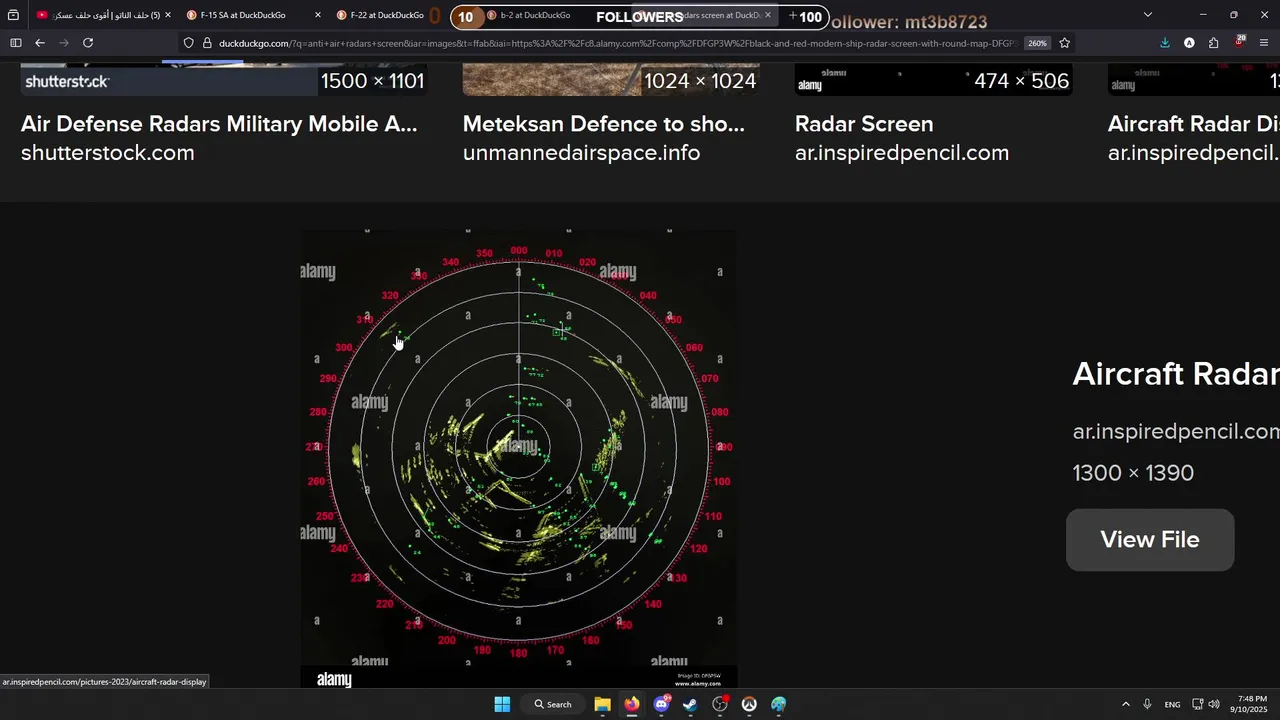
Task: Click the 474 × 506 radar thumbnail
Action: pyautogui.click(x=933, y=80)
